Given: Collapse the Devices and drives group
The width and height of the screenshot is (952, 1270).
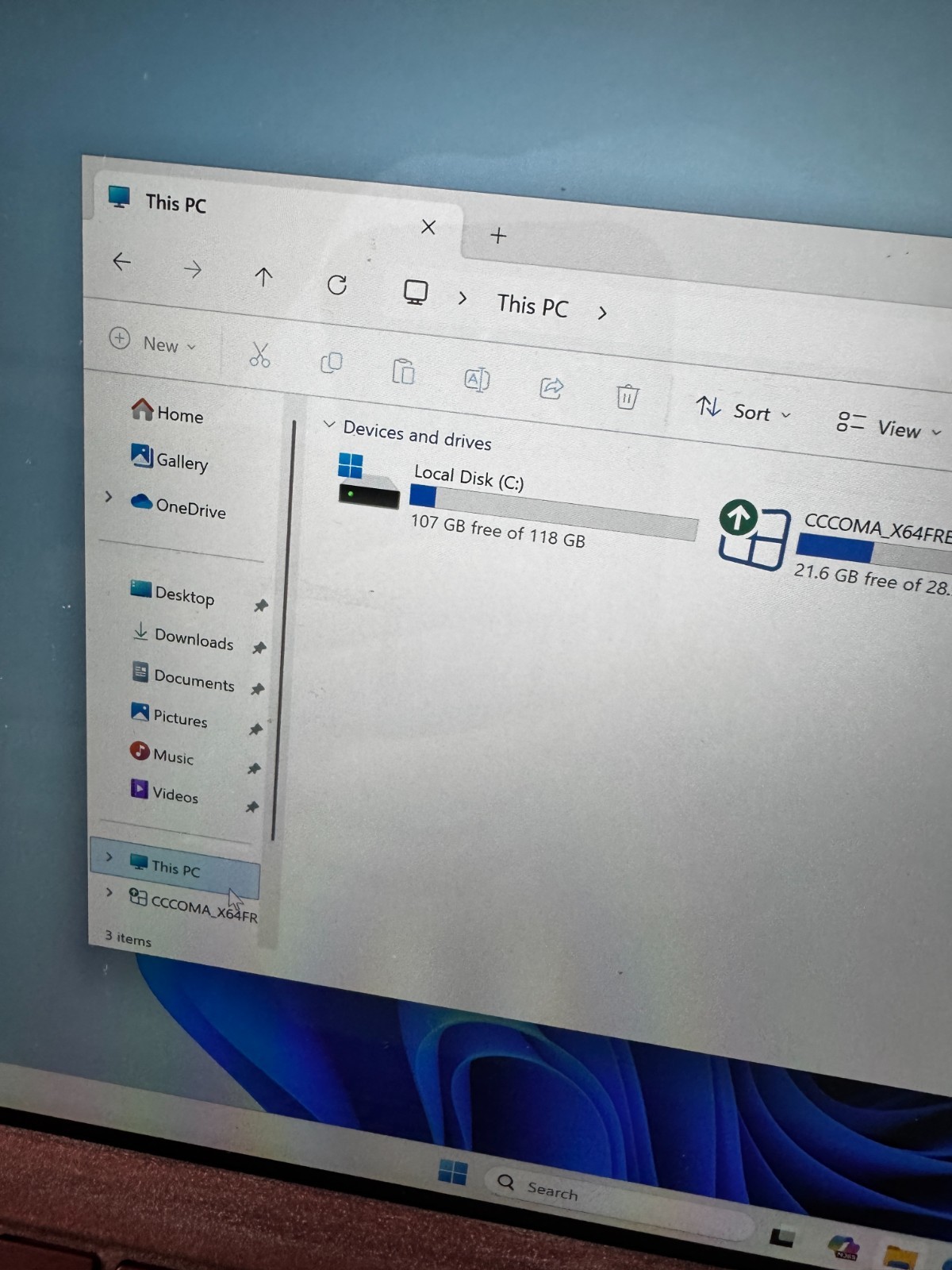Looking at the screenshot, I should tap(329, 425).
